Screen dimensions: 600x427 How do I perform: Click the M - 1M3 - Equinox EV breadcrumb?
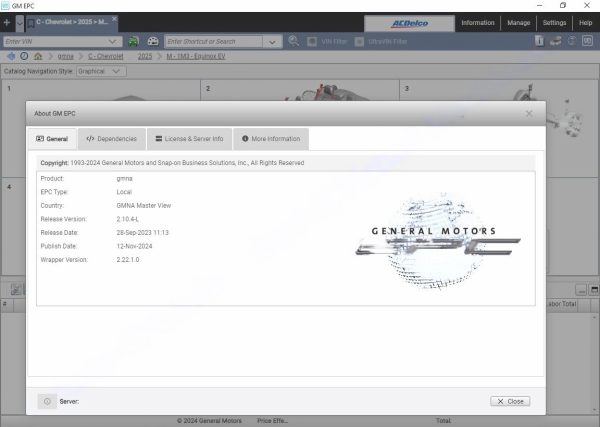click(x=196, y=57)
